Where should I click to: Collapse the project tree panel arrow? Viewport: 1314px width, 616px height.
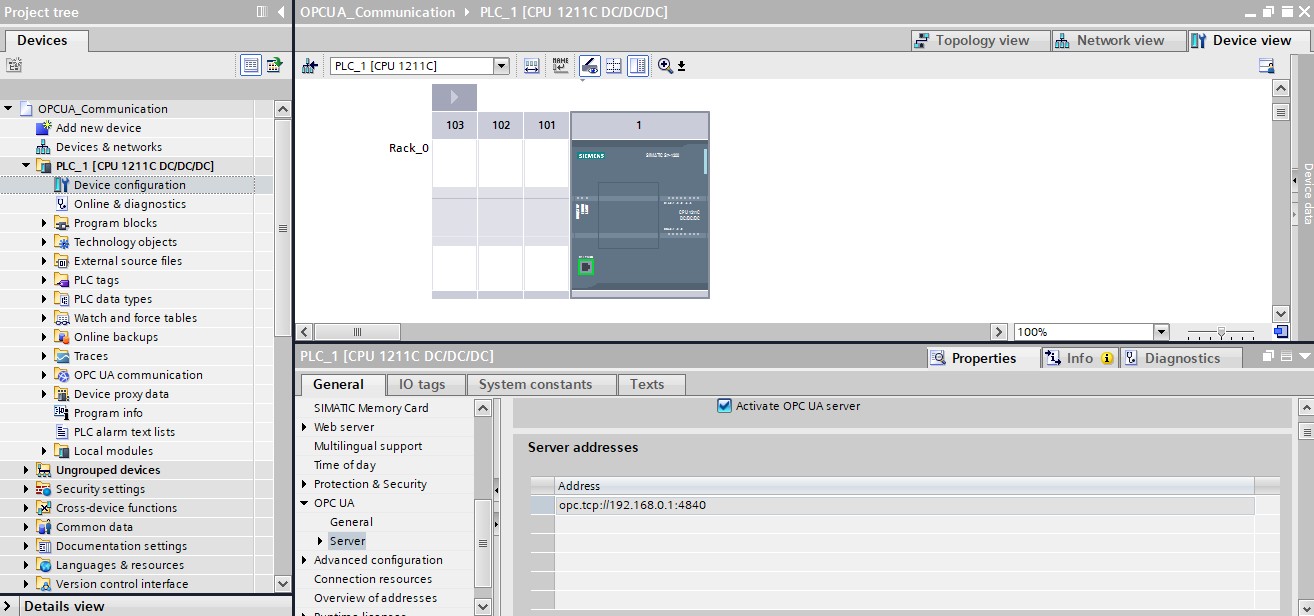click(x=281, y=12)
